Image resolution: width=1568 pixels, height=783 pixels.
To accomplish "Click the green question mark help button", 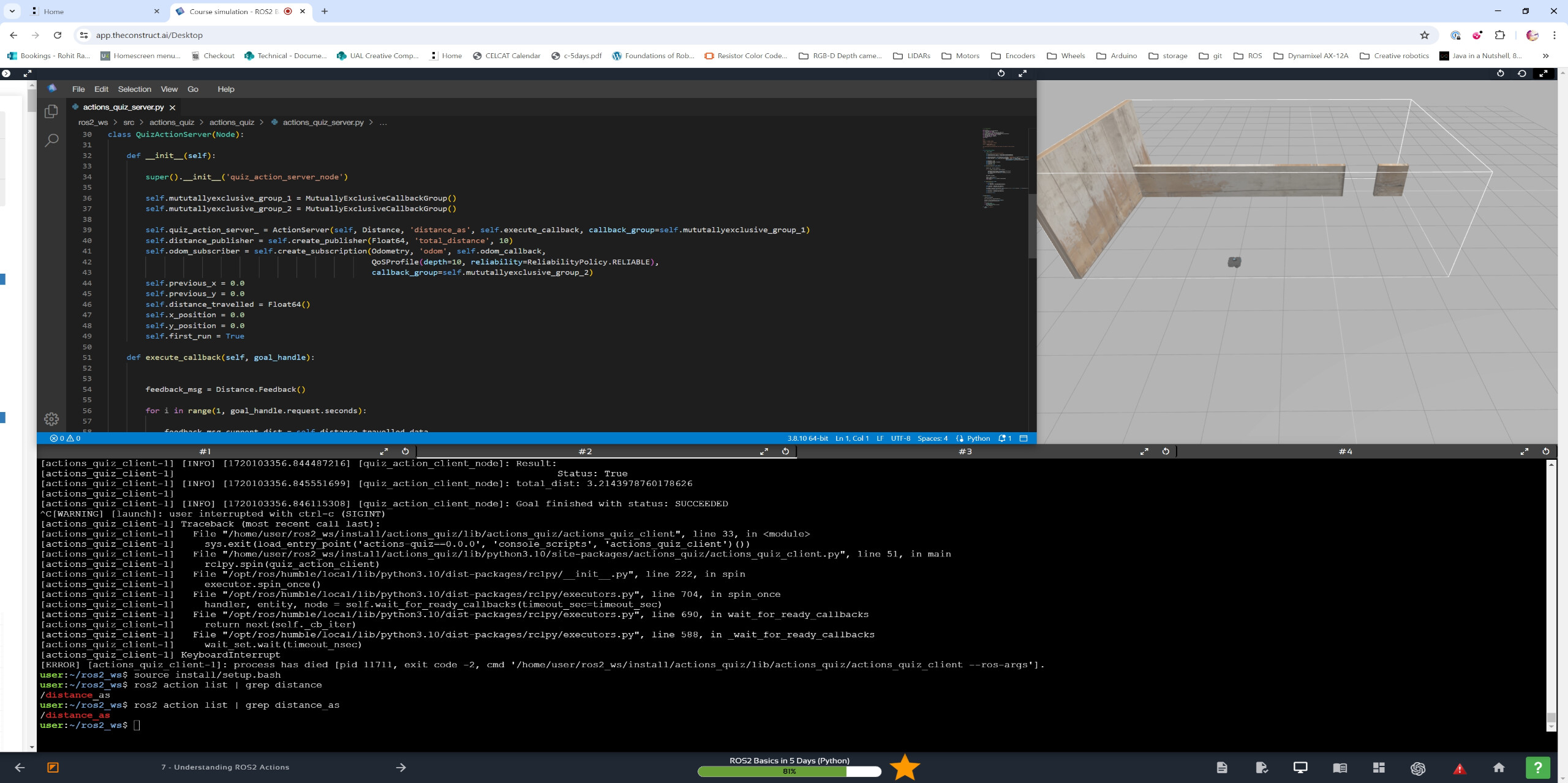I will [1537, 768].
